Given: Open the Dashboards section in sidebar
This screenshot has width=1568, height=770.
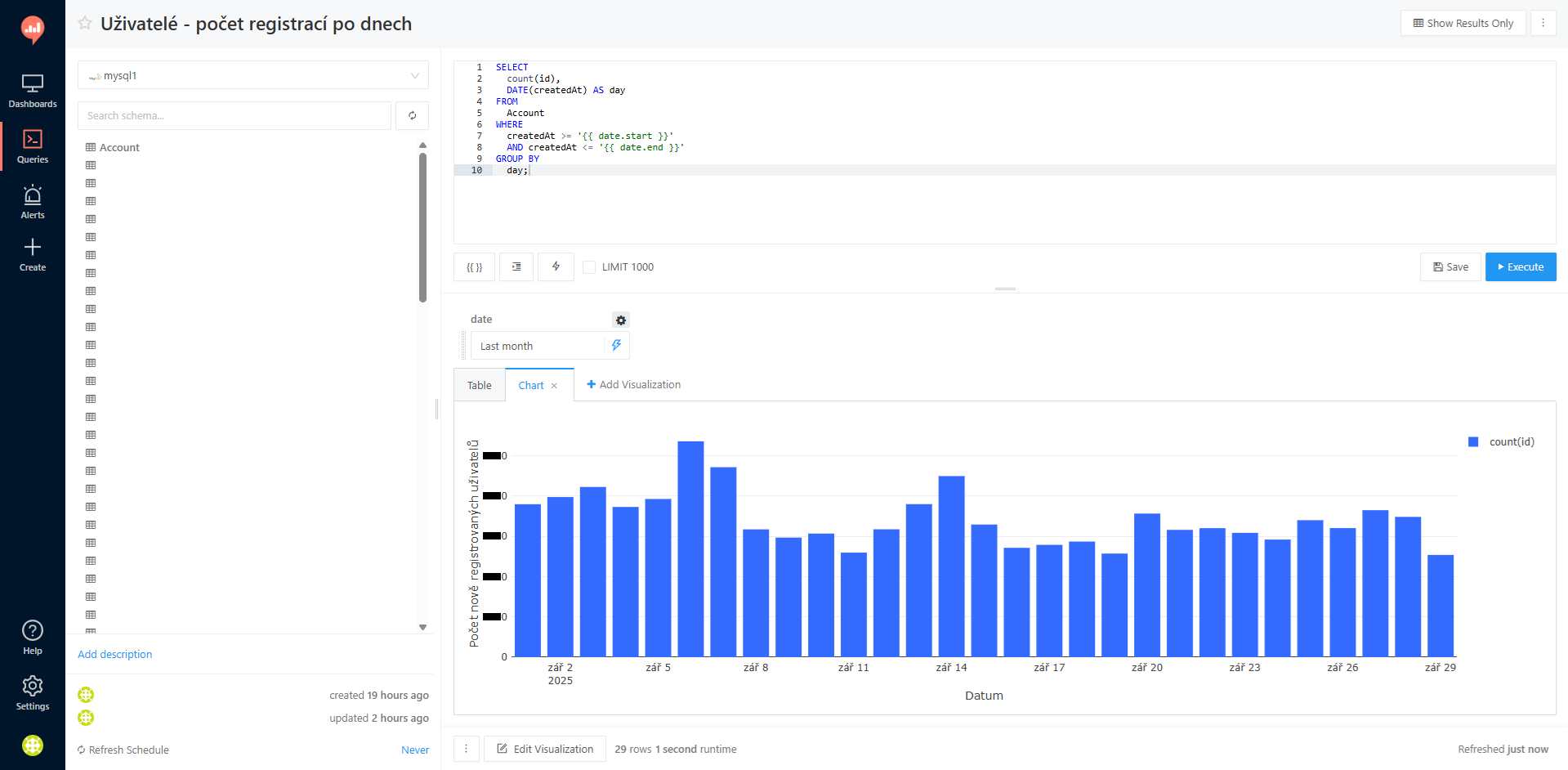Looking at the screenshot, I should pyautogui.click(x=33, y=91).
